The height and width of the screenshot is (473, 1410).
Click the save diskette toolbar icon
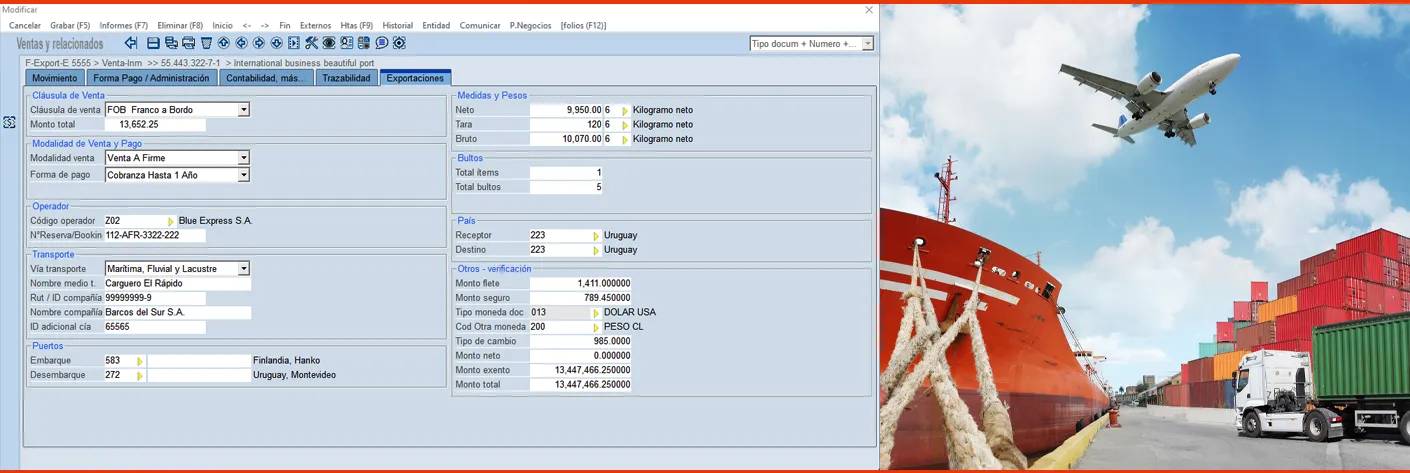[153, 43]
